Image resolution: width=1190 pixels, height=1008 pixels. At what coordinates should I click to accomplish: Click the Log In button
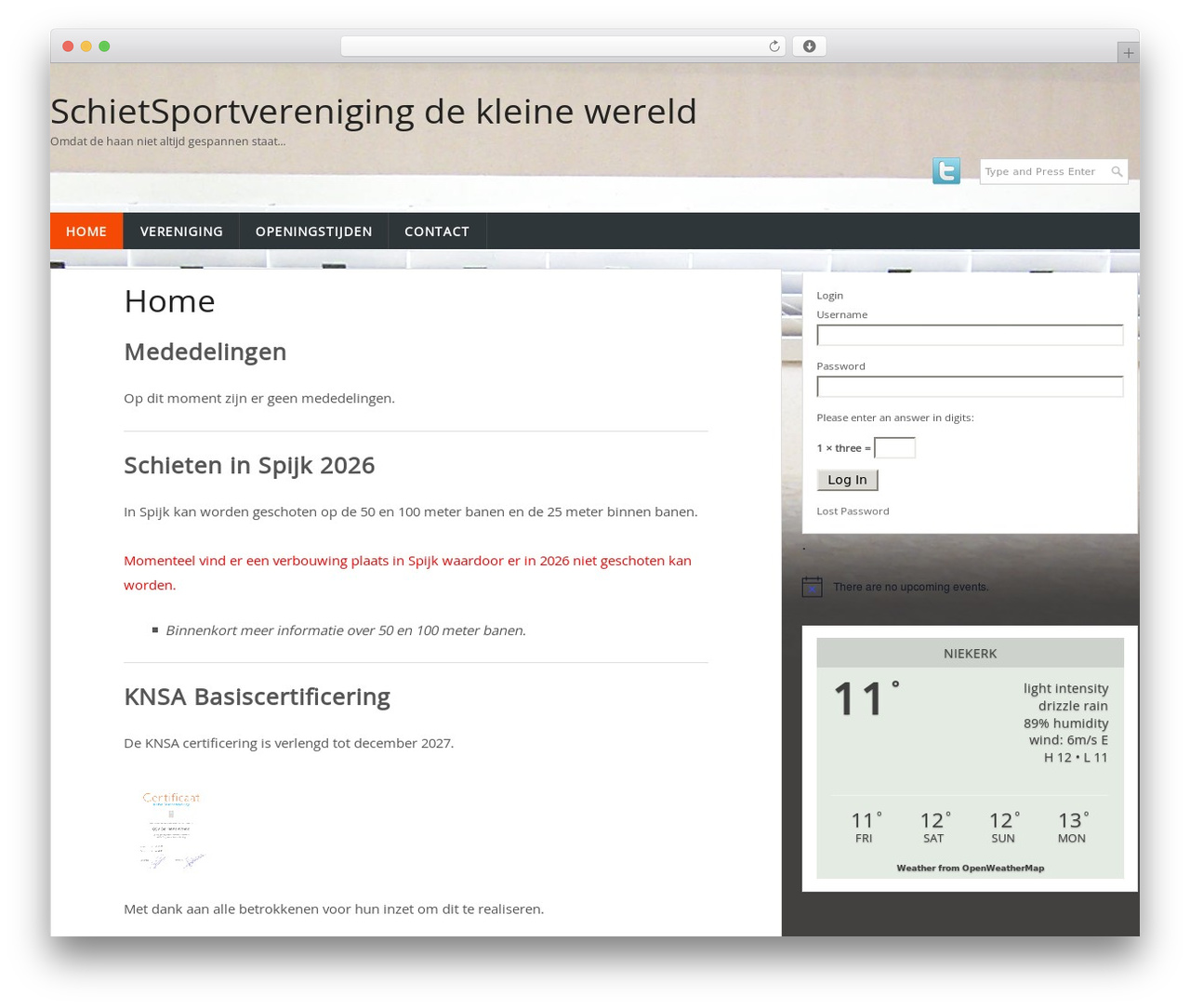(x=847, y=480)
